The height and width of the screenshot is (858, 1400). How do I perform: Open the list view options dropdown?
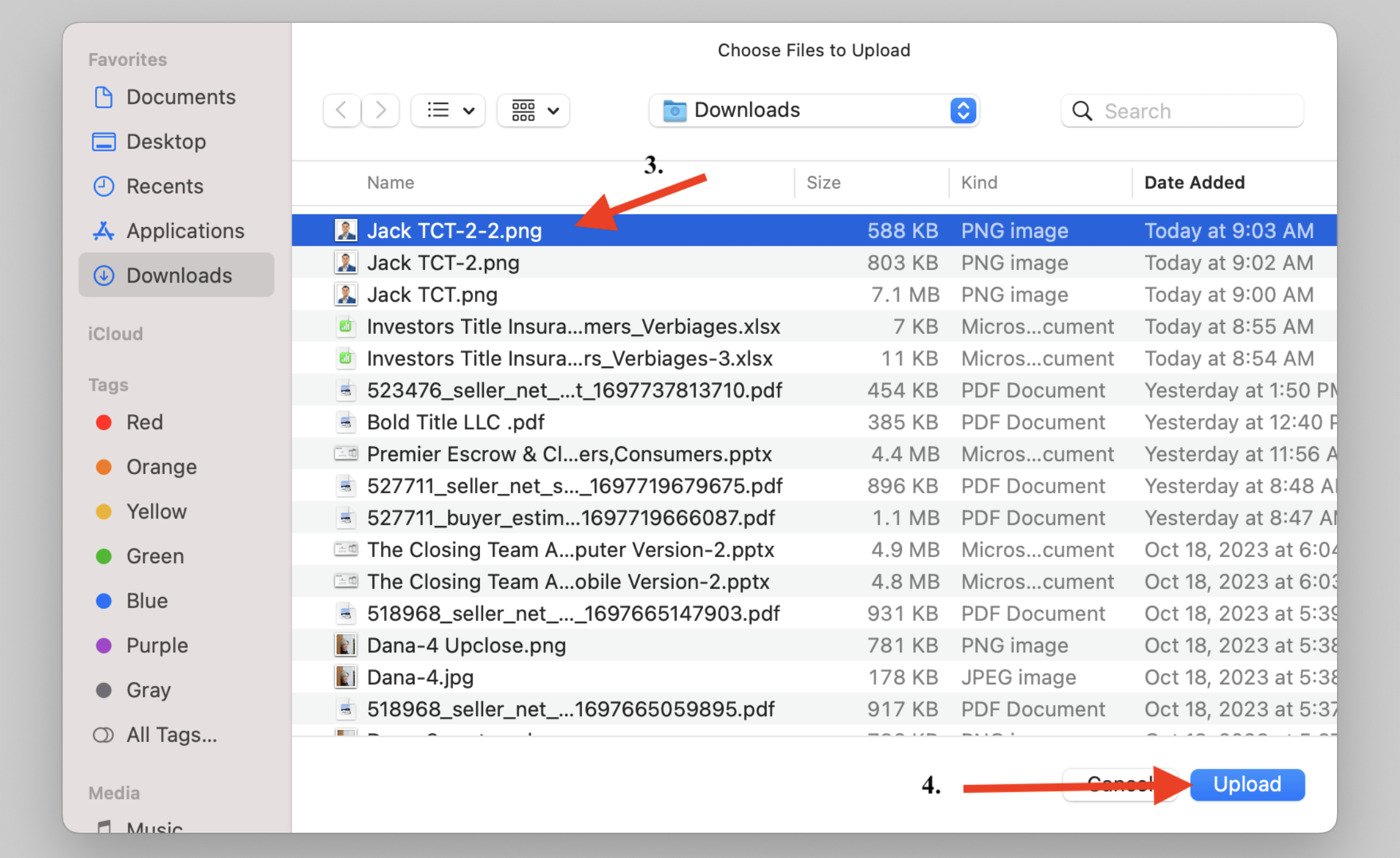(449, 111)
